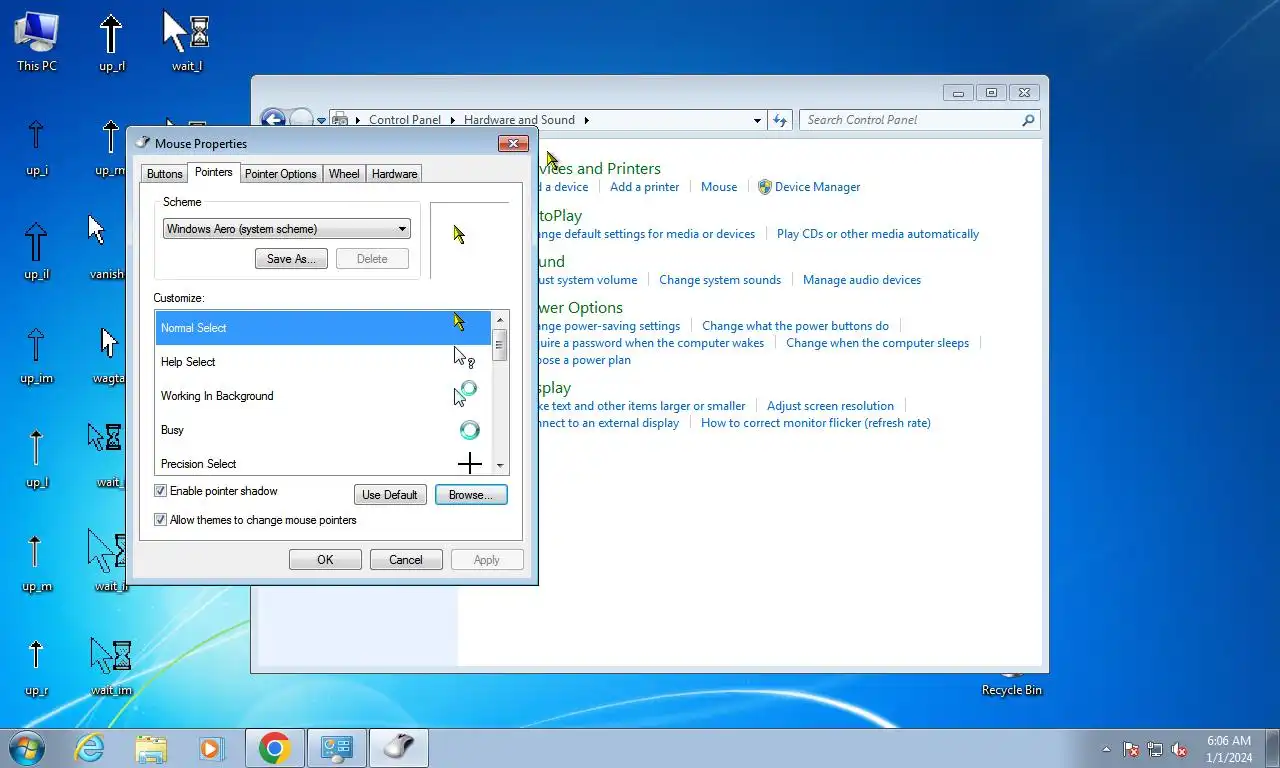Select the up_l desktop icon
Screen dimensions: 1280x768
click(36, 459)
